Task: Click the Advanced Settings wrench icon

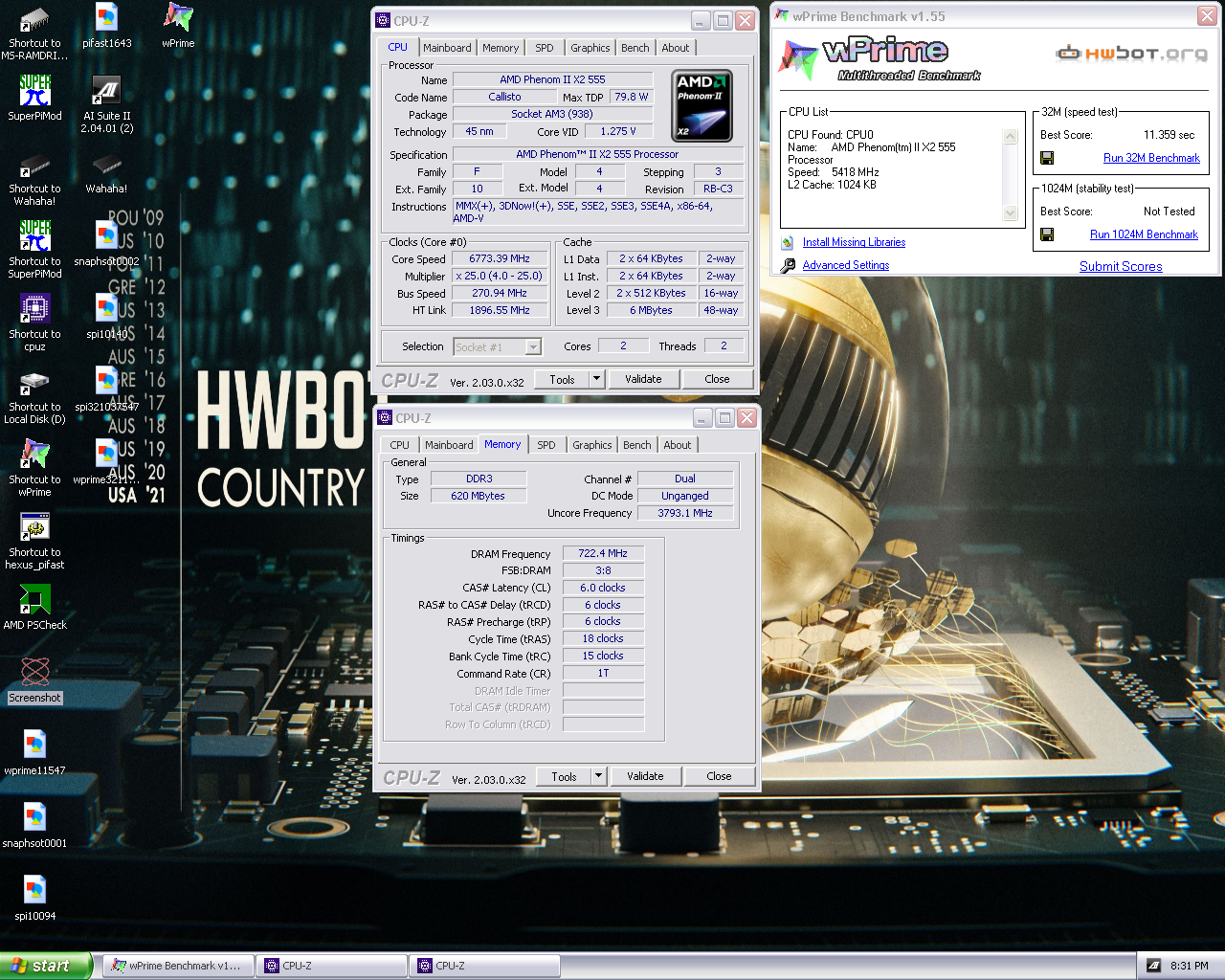Action: [x=788, y=266]
